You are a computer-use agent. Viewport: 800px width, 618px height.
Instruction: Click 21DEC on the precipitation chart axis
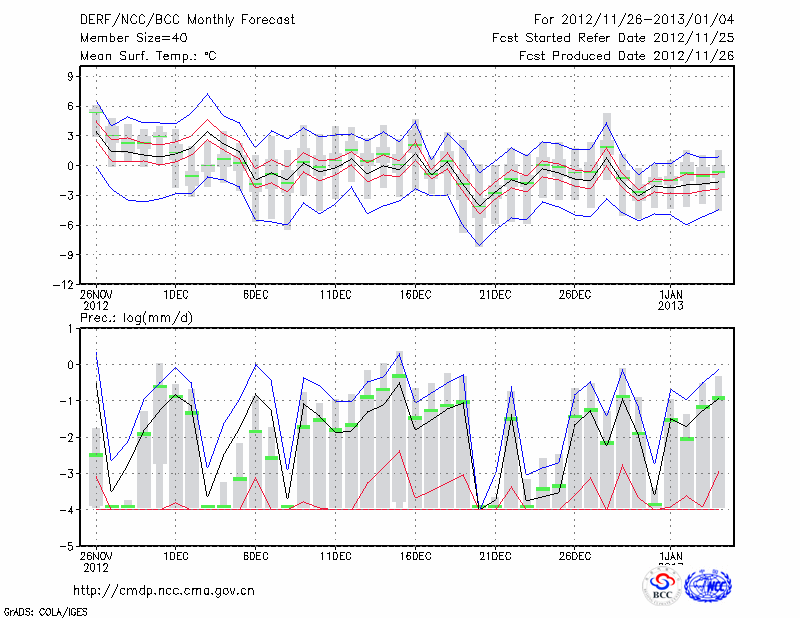tap(494, 555)
